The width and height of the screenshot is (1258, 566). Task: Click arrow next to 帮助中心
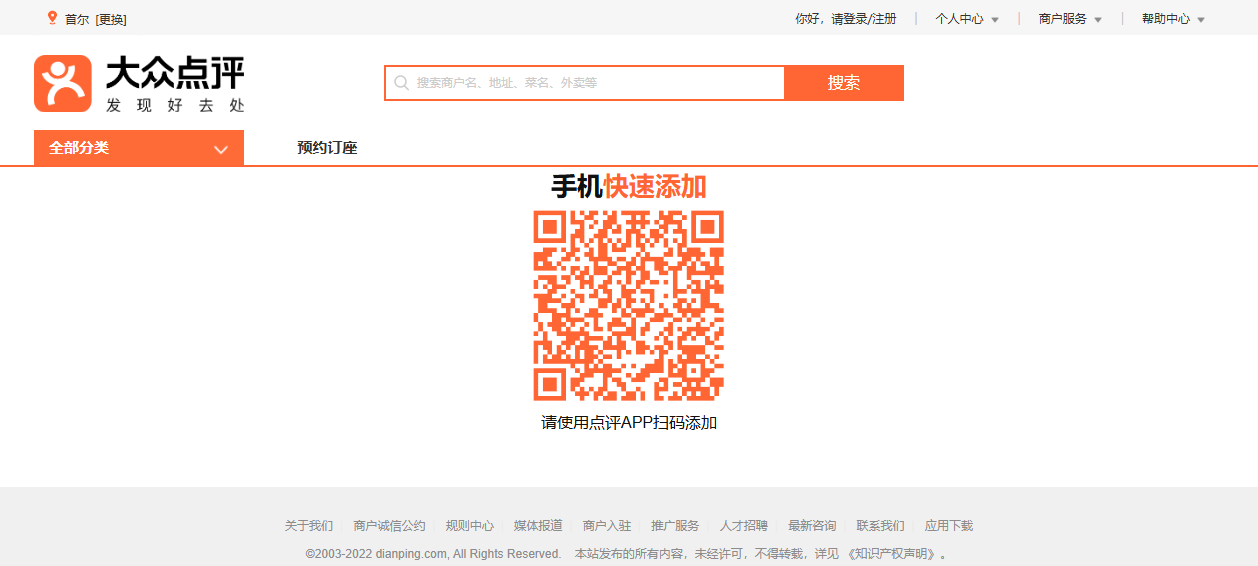(1201, 20)
